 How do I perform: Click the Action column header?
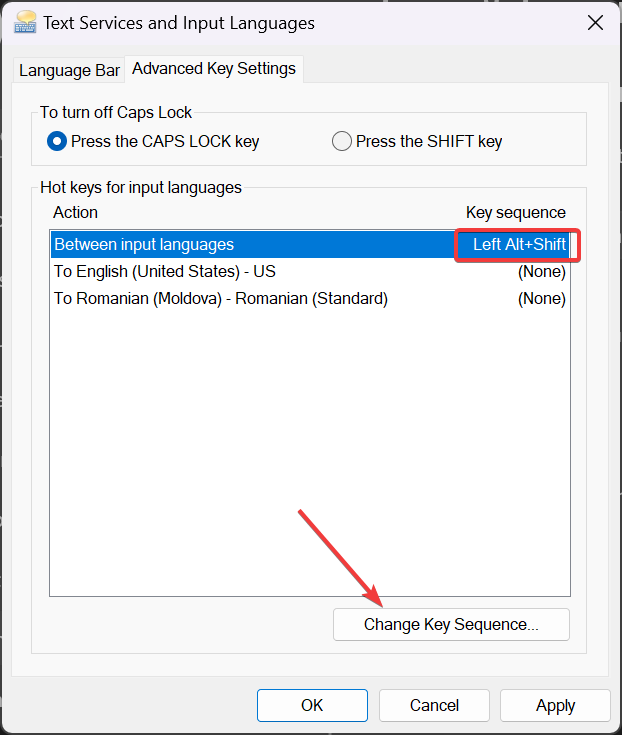[x=75, y=212]
